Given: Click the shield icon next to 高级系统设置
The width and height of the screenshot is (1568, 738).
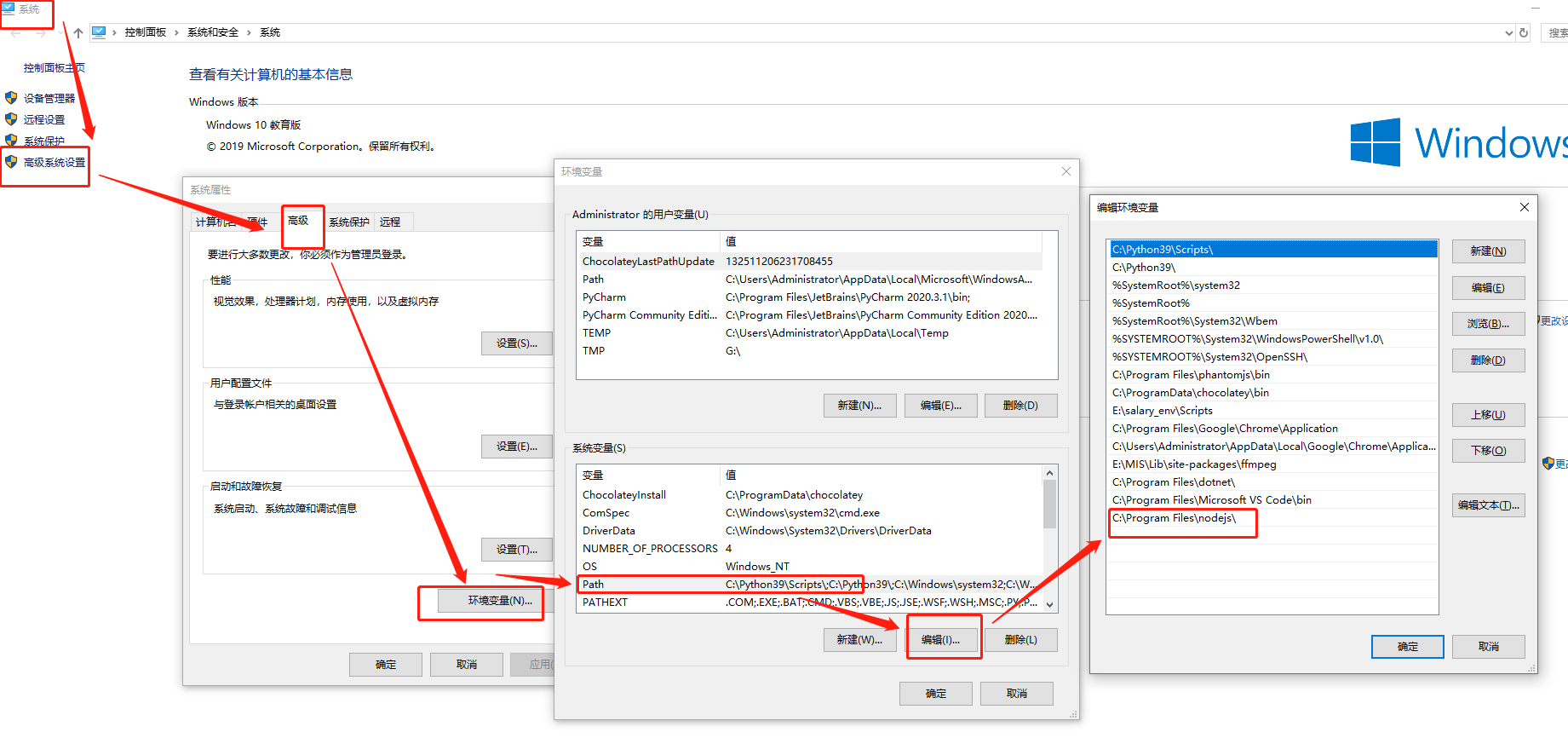Looking at the screenshot, I should [x=11, y=162].
